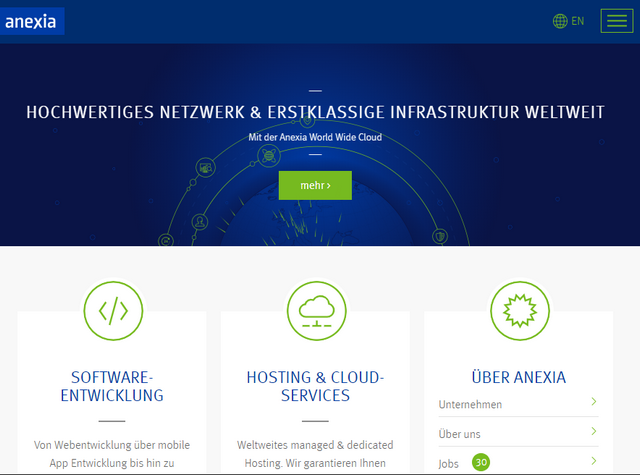640x475 pixels.
Task: Click the globe language icon
Action: pos(560,21)
